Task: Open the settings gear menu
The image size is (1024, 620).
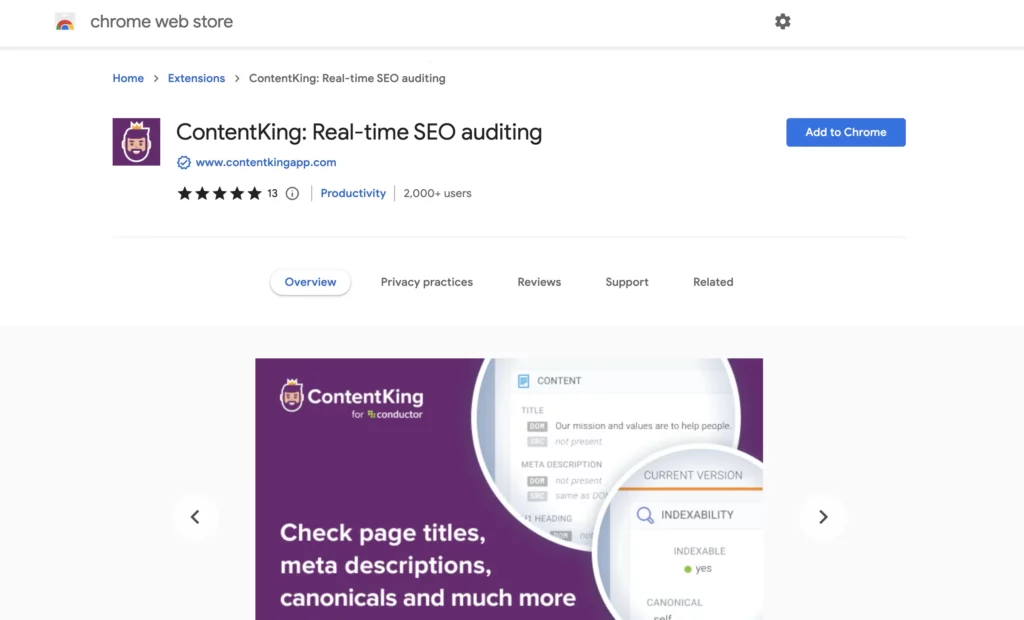Action: pos(783,21)
